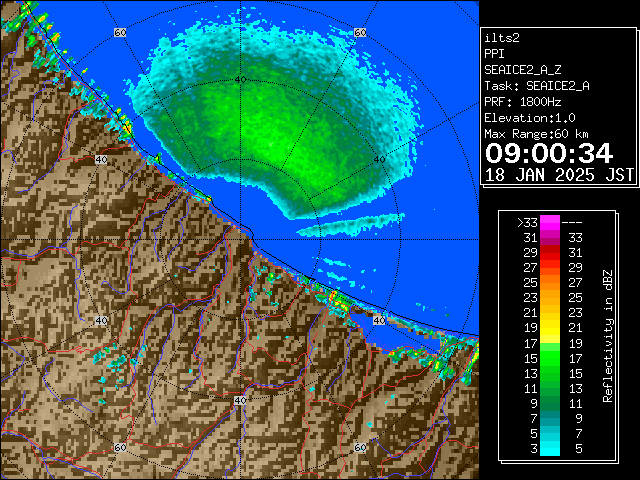Click the '60' ring label at map's upper left
Image resolution: width=640 pixels, height=480 pixels.
[120, 32]
